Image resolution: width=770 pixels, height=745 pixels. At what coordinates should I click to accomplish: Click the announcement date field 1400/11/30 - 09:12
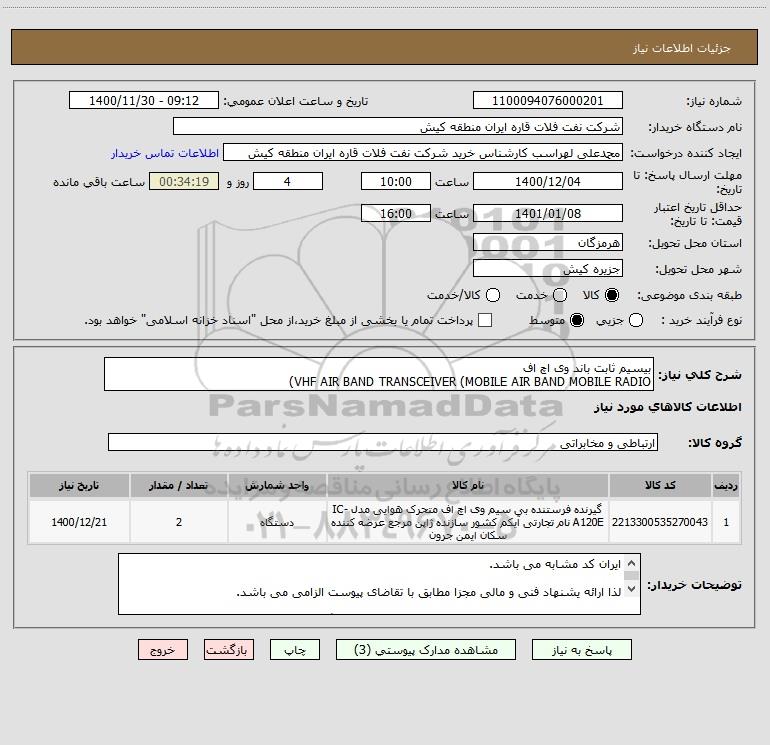tap(144, 100)
